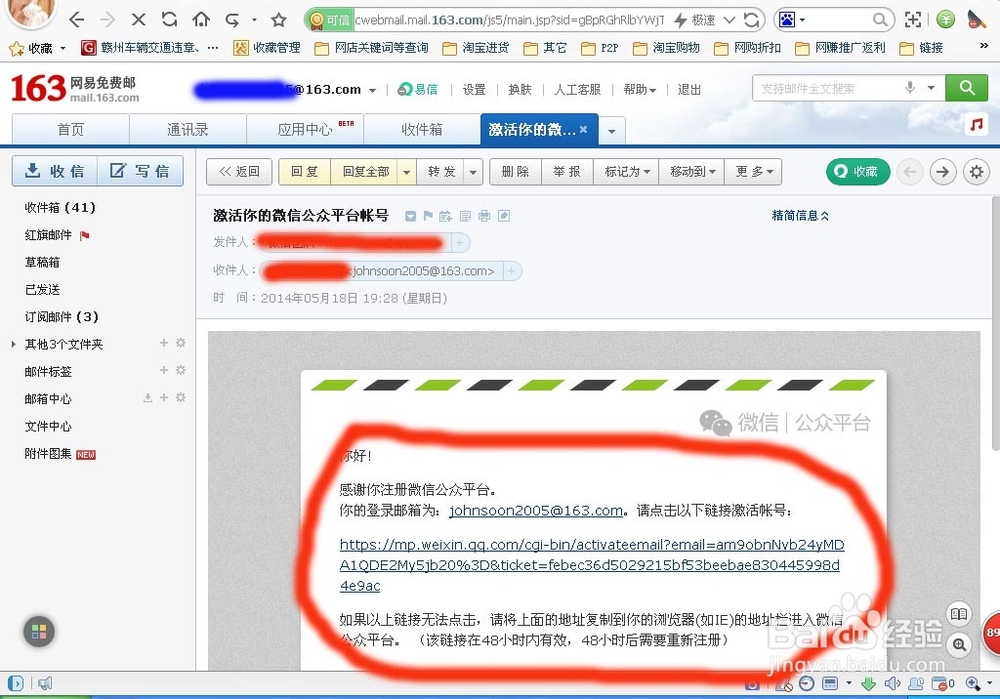This screenshot has height=699, width=1000.
Task: Close the 激活你的微… tab
Action: pos(583,129)
